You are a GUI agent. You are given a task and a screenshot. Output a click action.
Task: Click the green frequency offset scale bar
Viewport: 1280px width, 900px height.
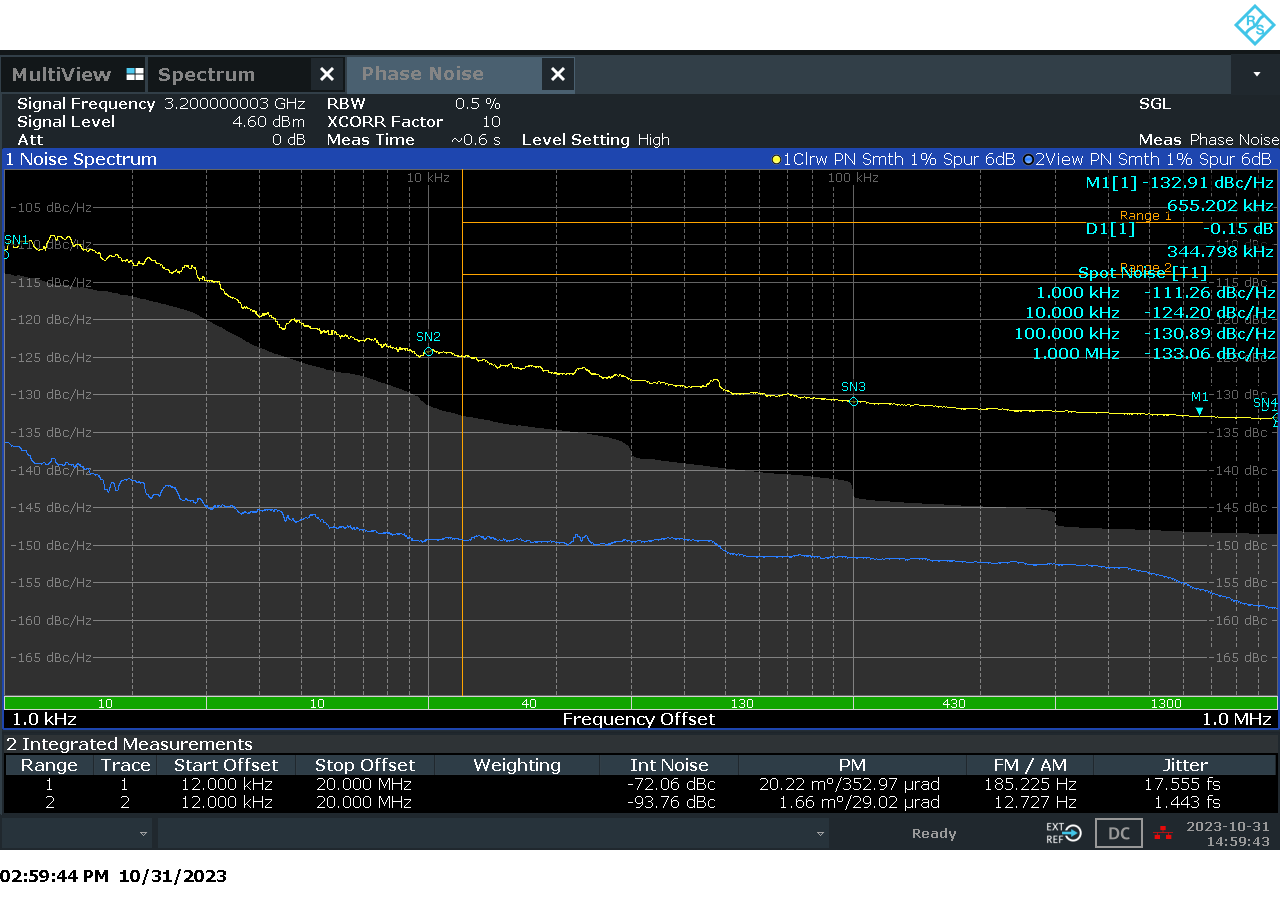[x=640, y=703]
